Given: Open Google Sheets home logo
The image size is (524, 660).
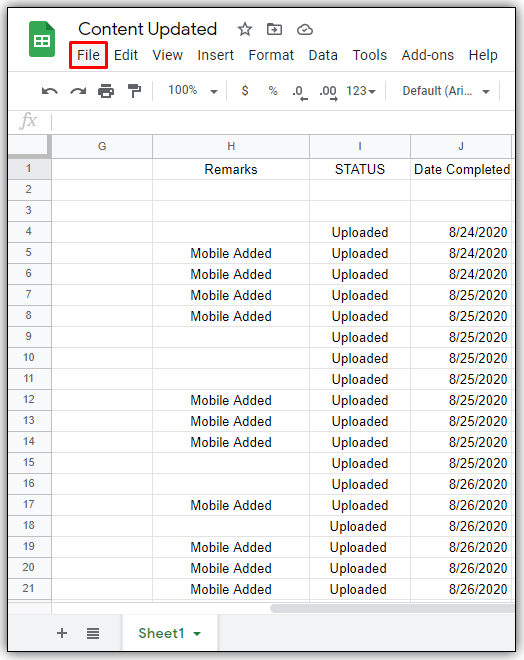Looking at the screenshot, I should [x=42, y=39].
